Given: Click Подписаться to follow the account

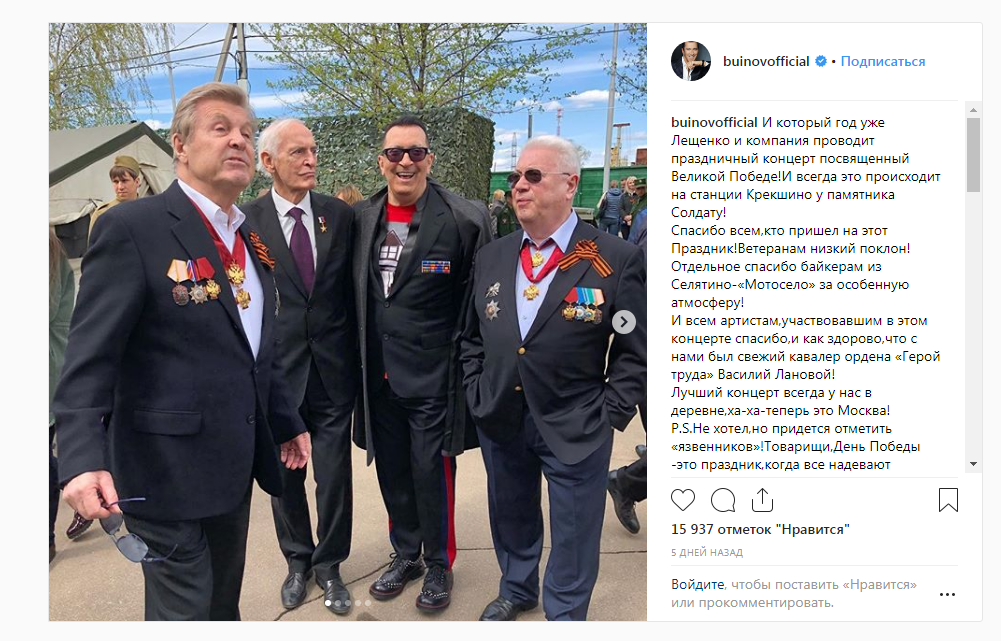Looking at the screenshot, I should (x=882, y=61).
